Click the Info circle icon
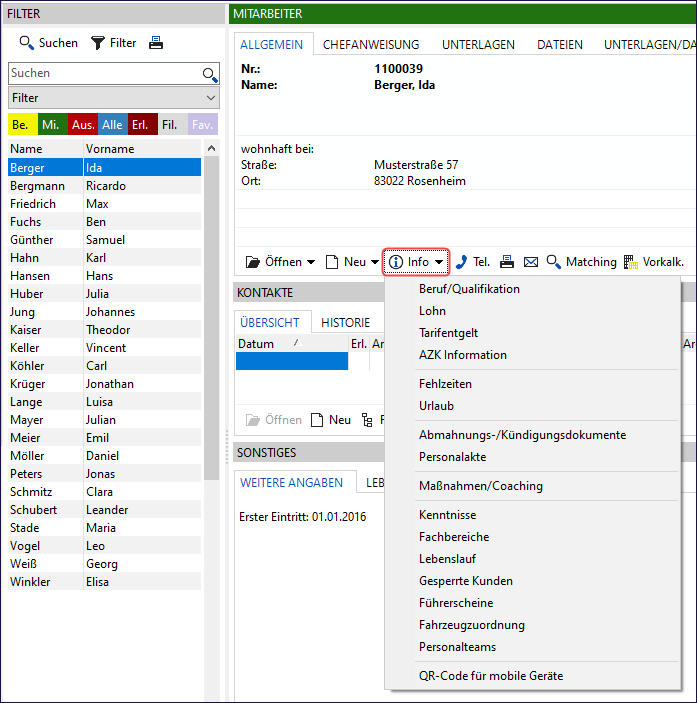The image size is (697, 703). (x=395, y=262)
